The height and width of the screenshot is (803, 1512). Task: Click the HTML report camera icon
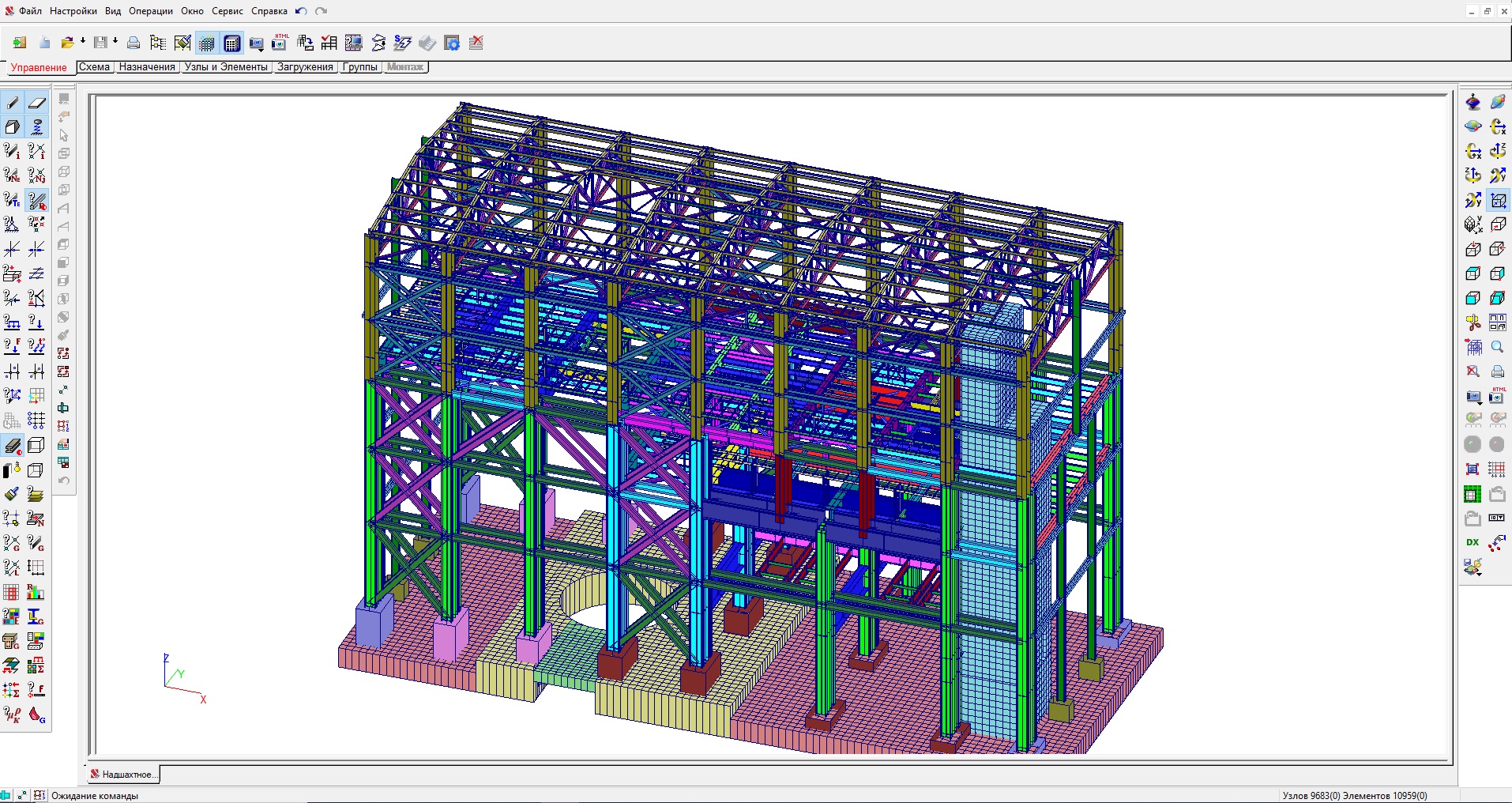click(x=280, y=42)
